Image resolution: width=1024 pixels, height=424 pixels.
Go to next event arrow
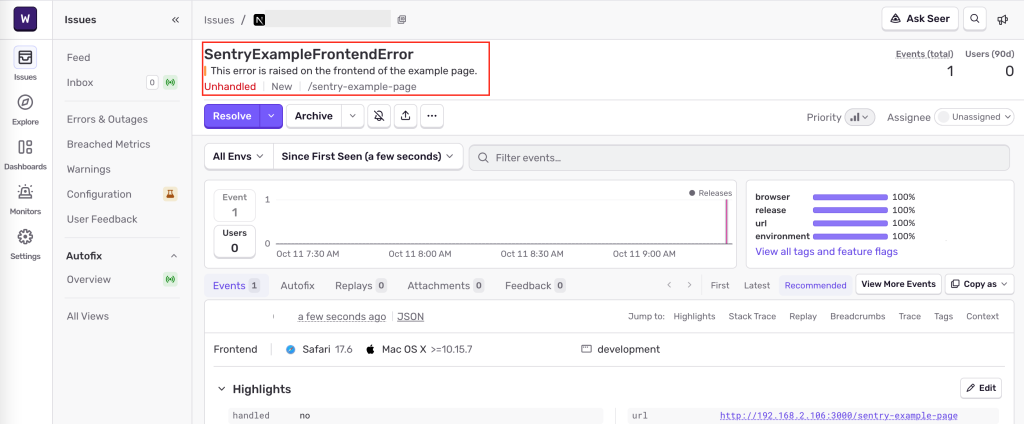689,285
